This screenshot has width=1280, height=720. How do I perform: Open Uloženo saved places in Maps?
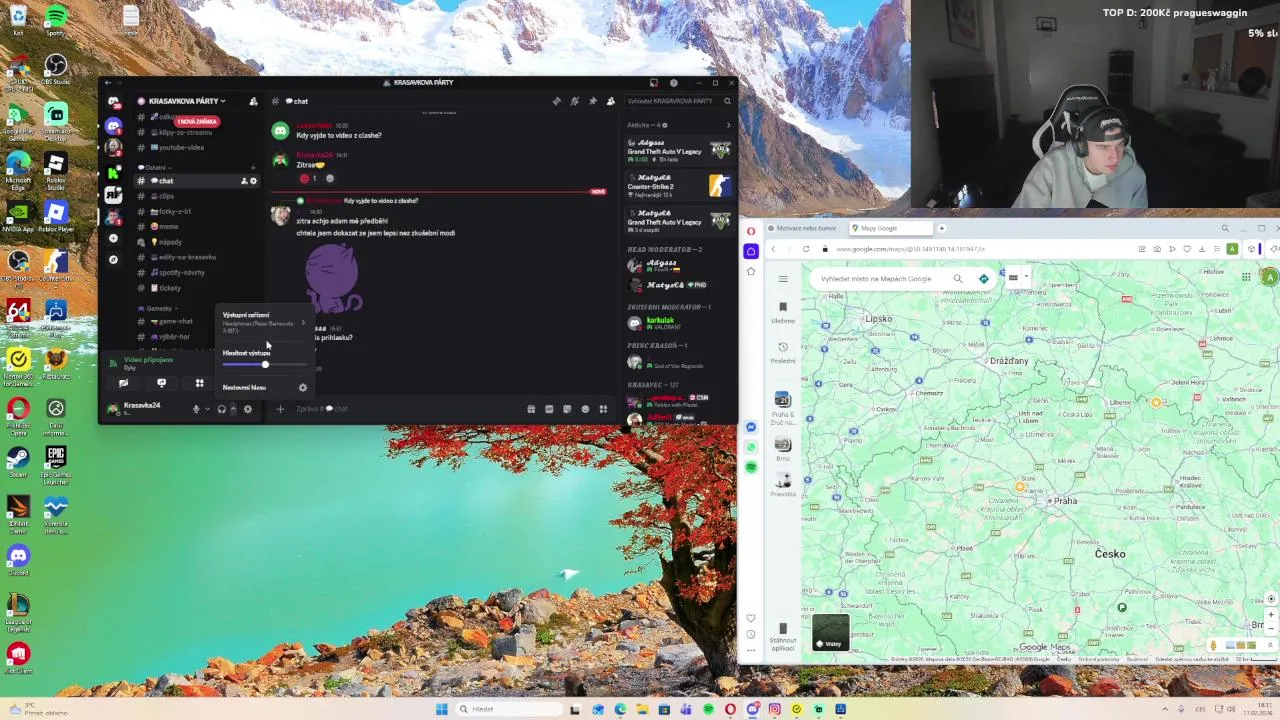click(783, 312)
